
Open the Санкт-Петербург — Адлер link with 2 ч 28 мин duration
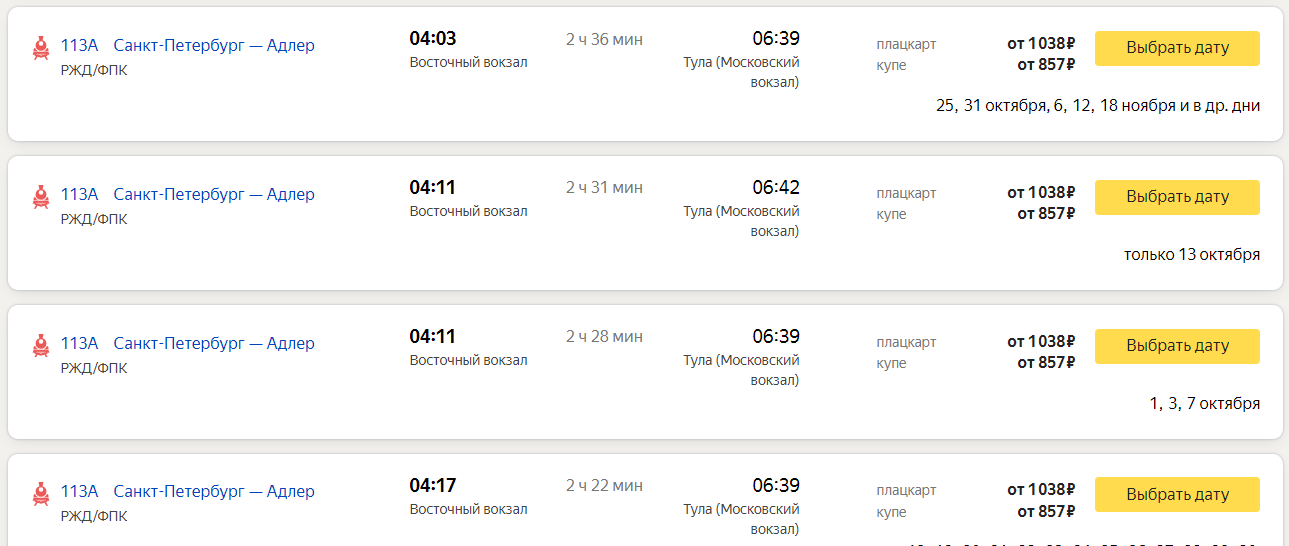[214, 343]
